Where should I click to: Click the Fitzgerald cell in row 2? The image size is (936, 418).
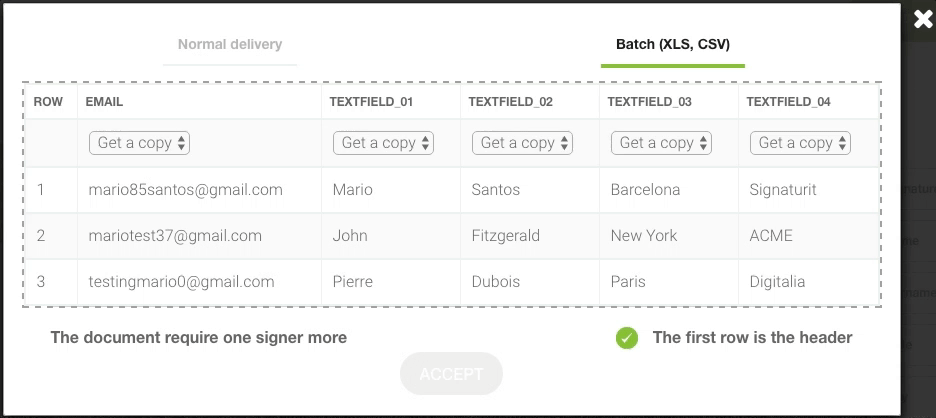[529, 236]
